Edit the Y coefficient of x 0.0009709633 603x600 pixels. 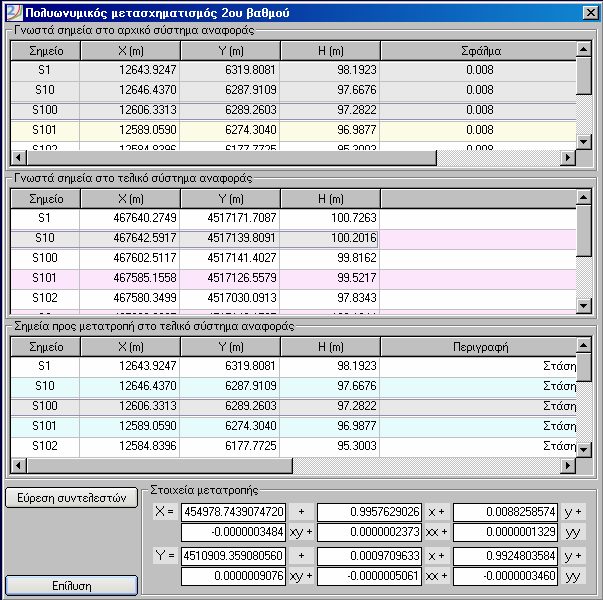[x=370, y=556]
